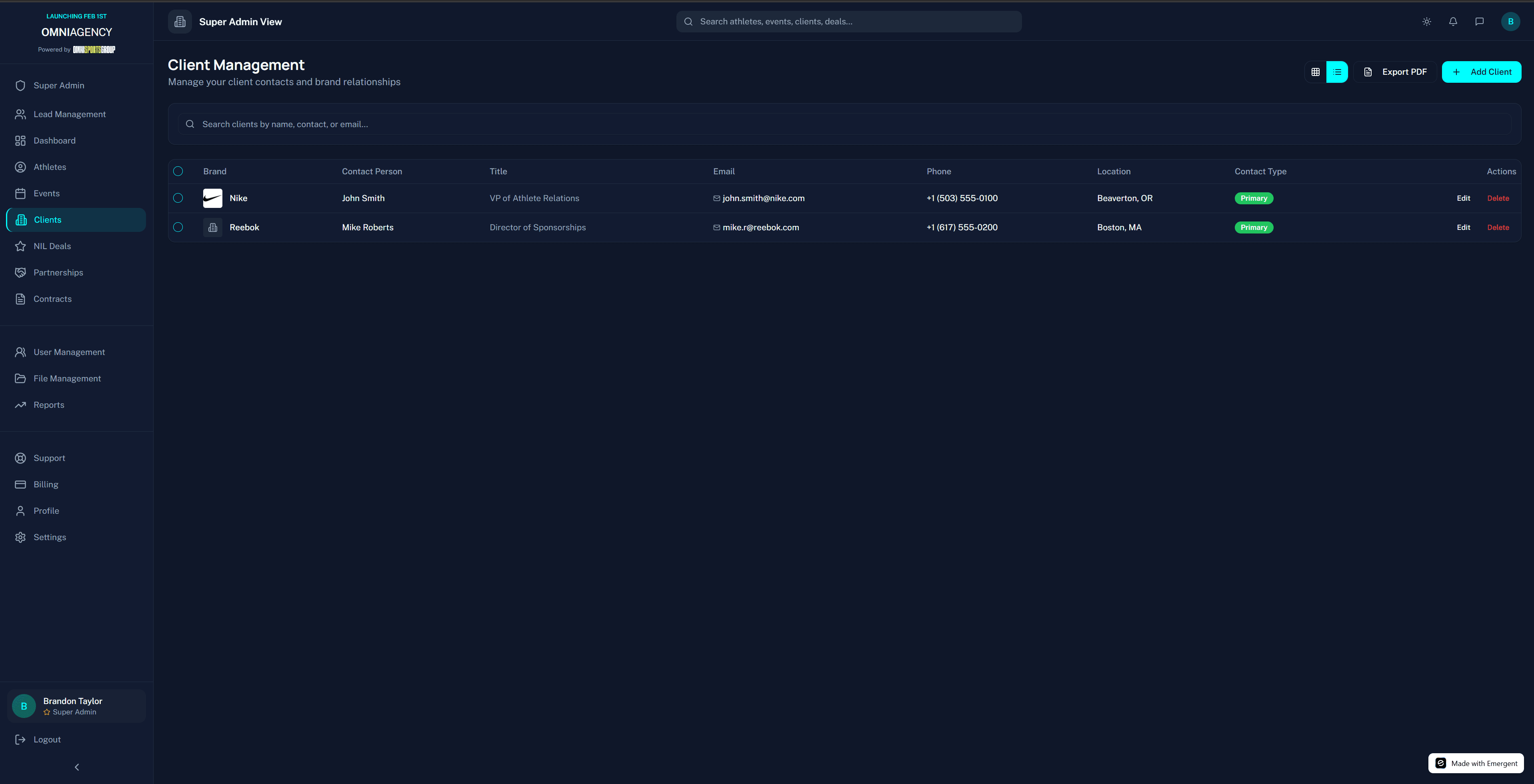Click the Reebok building placeholder icon
1534x784 pixels.
point(212,227)
